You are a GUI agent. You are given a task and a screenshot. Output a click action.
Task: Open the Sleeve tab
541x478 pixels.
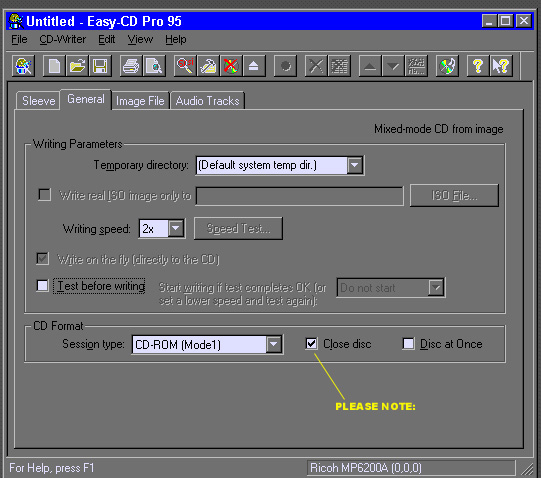38,101
